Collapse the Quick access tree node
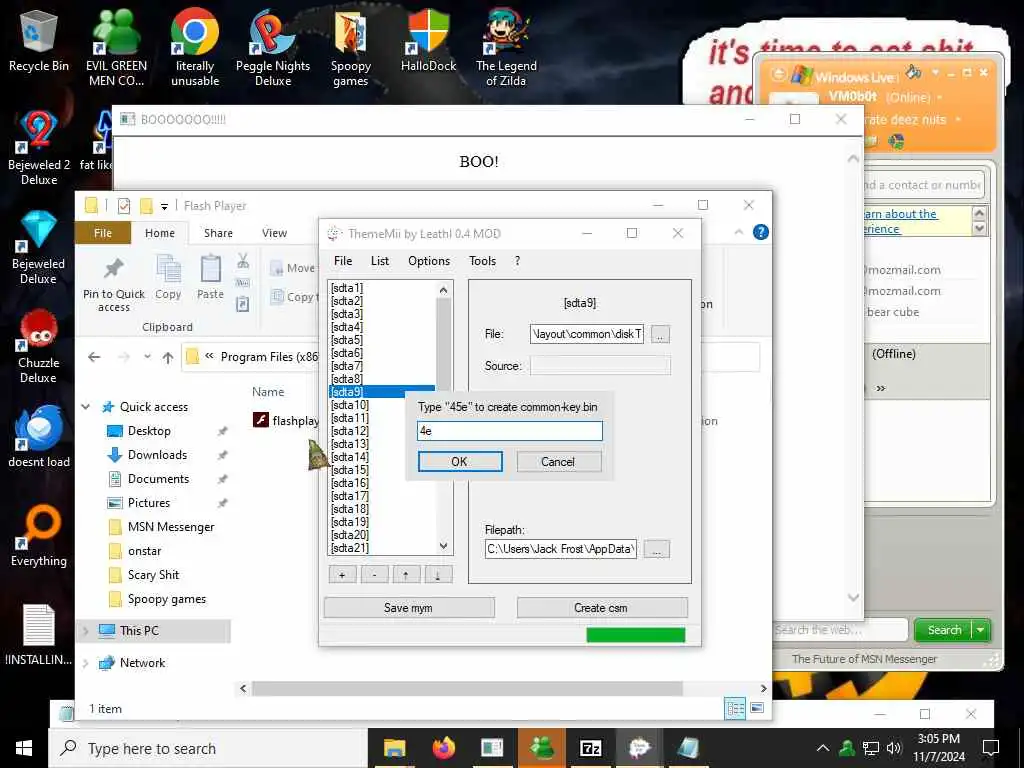The height and width of the screenshot is (768, 1024). 86,407
